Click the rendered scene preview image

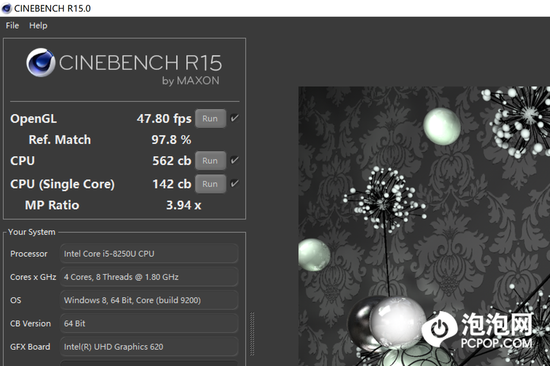click(424, 226)
